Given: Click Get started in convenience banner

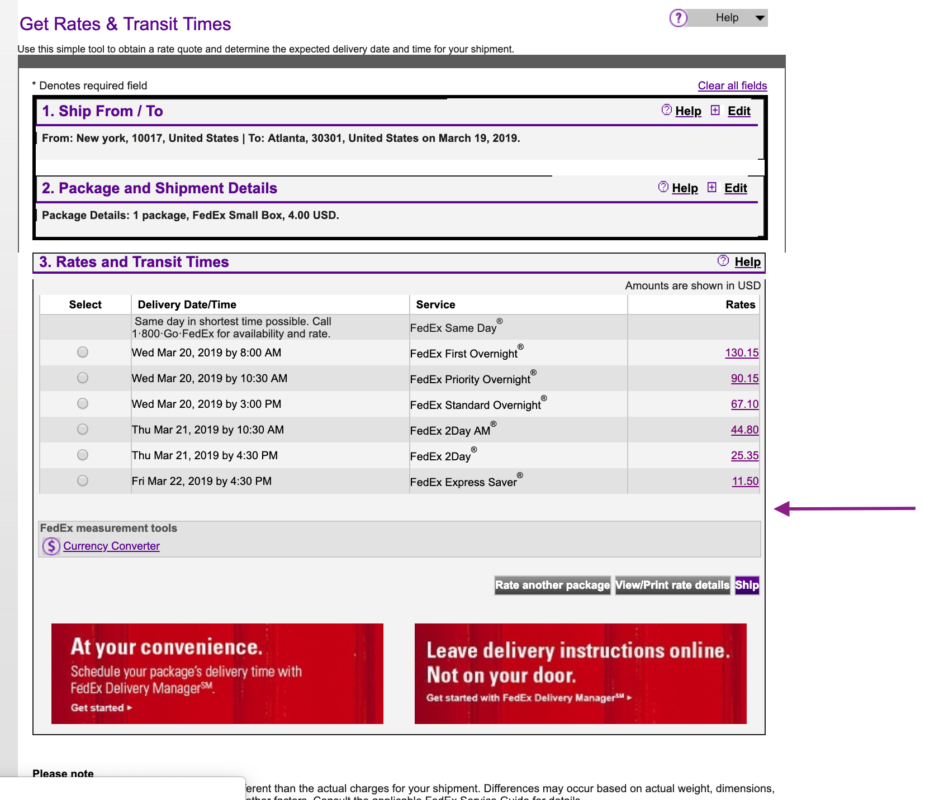Looking at the screenshot, I should pyautogui.click(x=101, y=707).
